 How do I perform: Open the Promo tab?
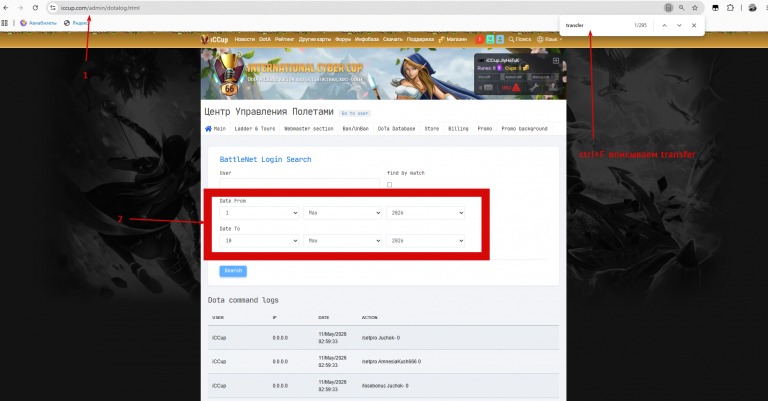(485, 129)
